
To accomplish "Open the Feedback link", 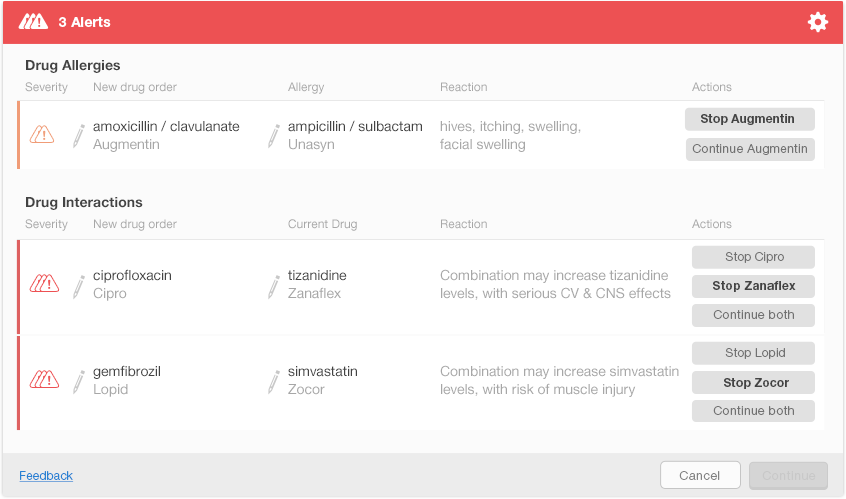I will (x=46, y=476).
